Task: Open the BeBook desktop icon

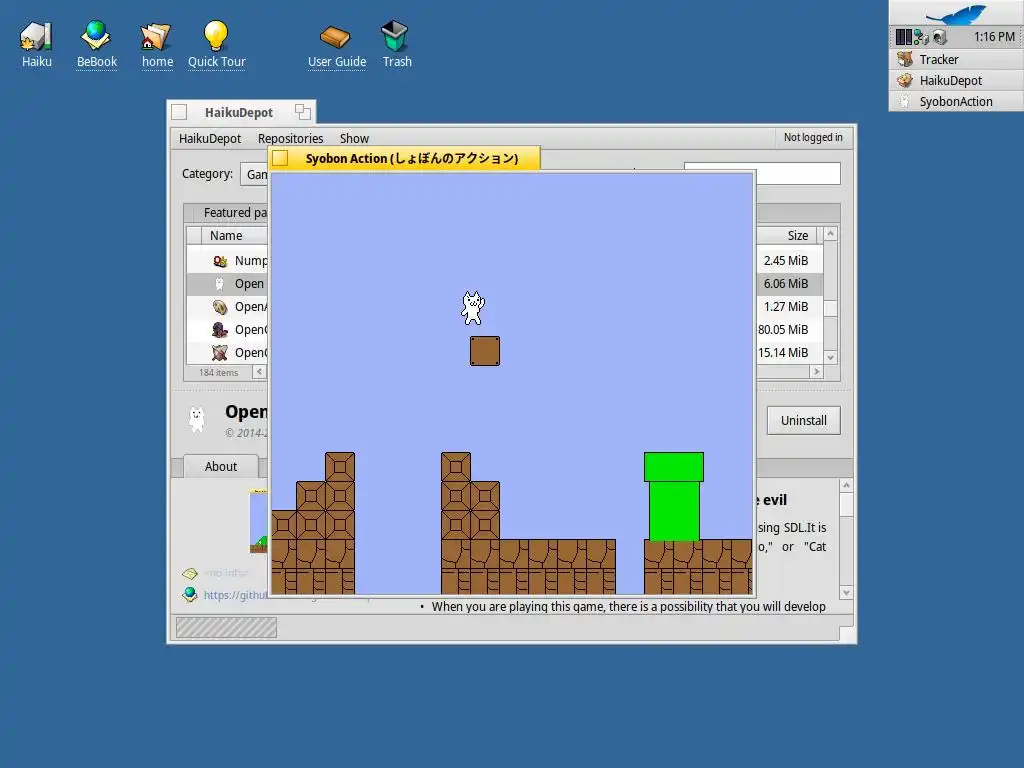Action: point(97,44)
